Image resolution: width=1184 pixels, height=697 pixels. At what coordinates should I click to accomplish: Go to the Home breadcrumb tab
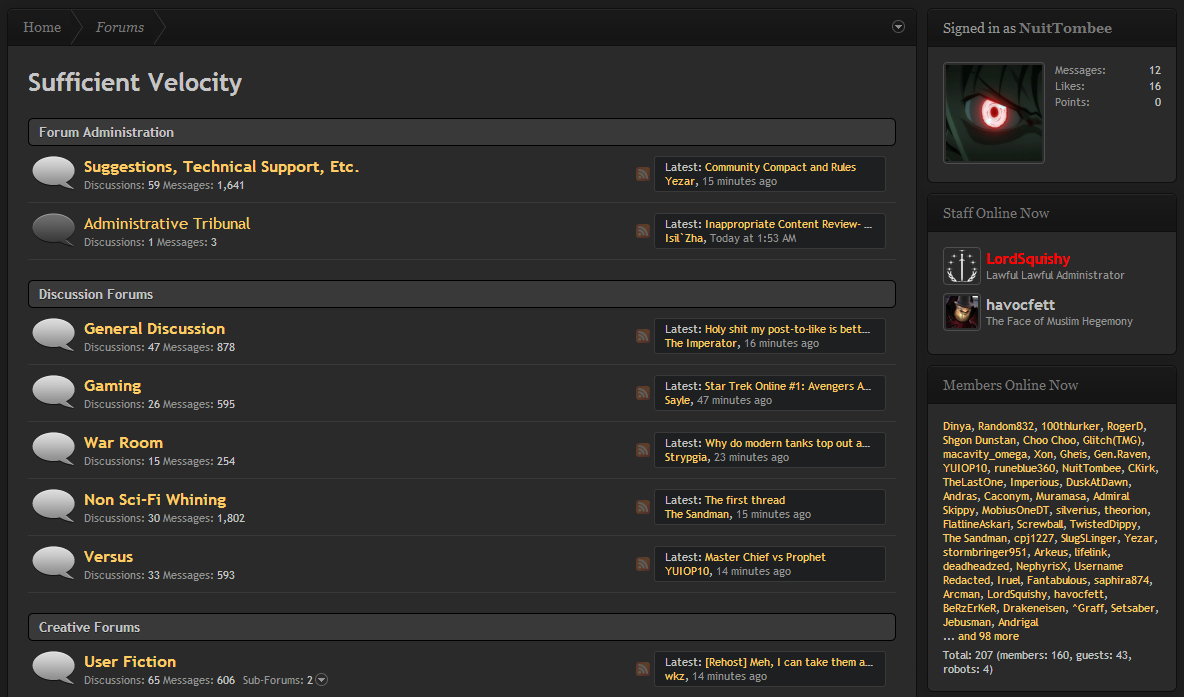(x=42, y=27)
